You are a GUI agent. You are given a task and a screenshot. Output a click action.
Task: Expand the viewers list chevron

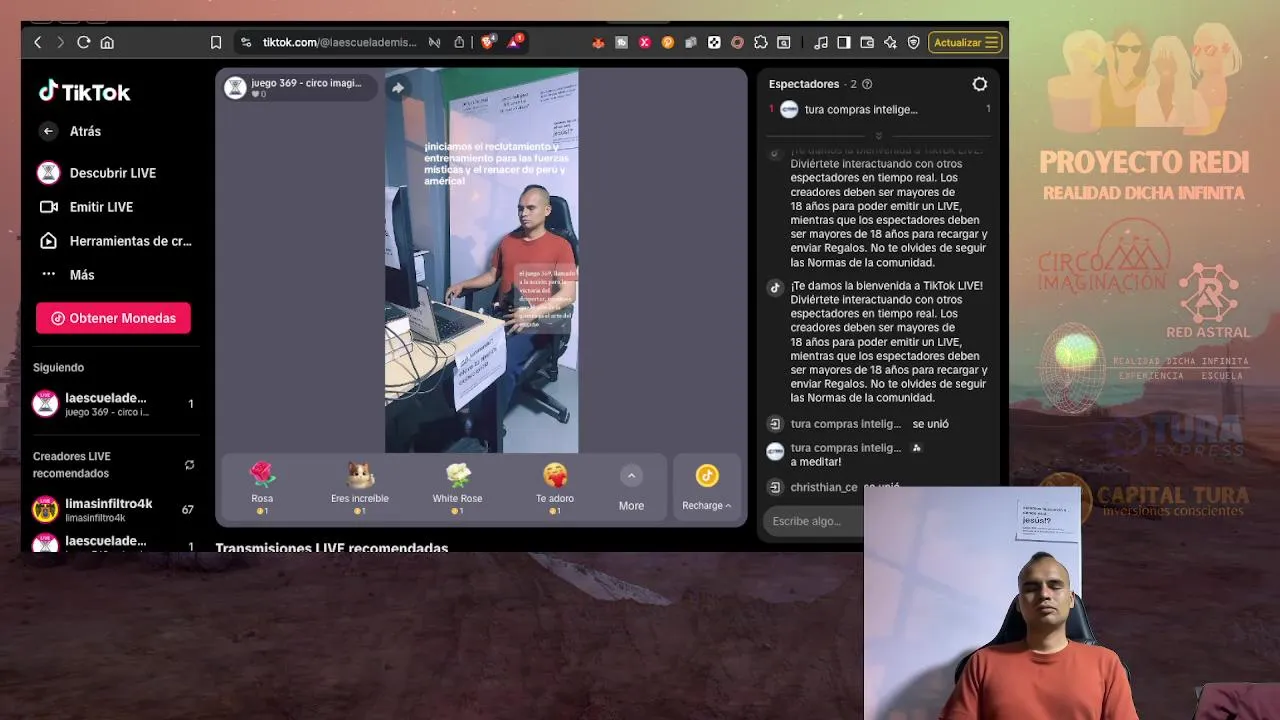click(878, 135)
